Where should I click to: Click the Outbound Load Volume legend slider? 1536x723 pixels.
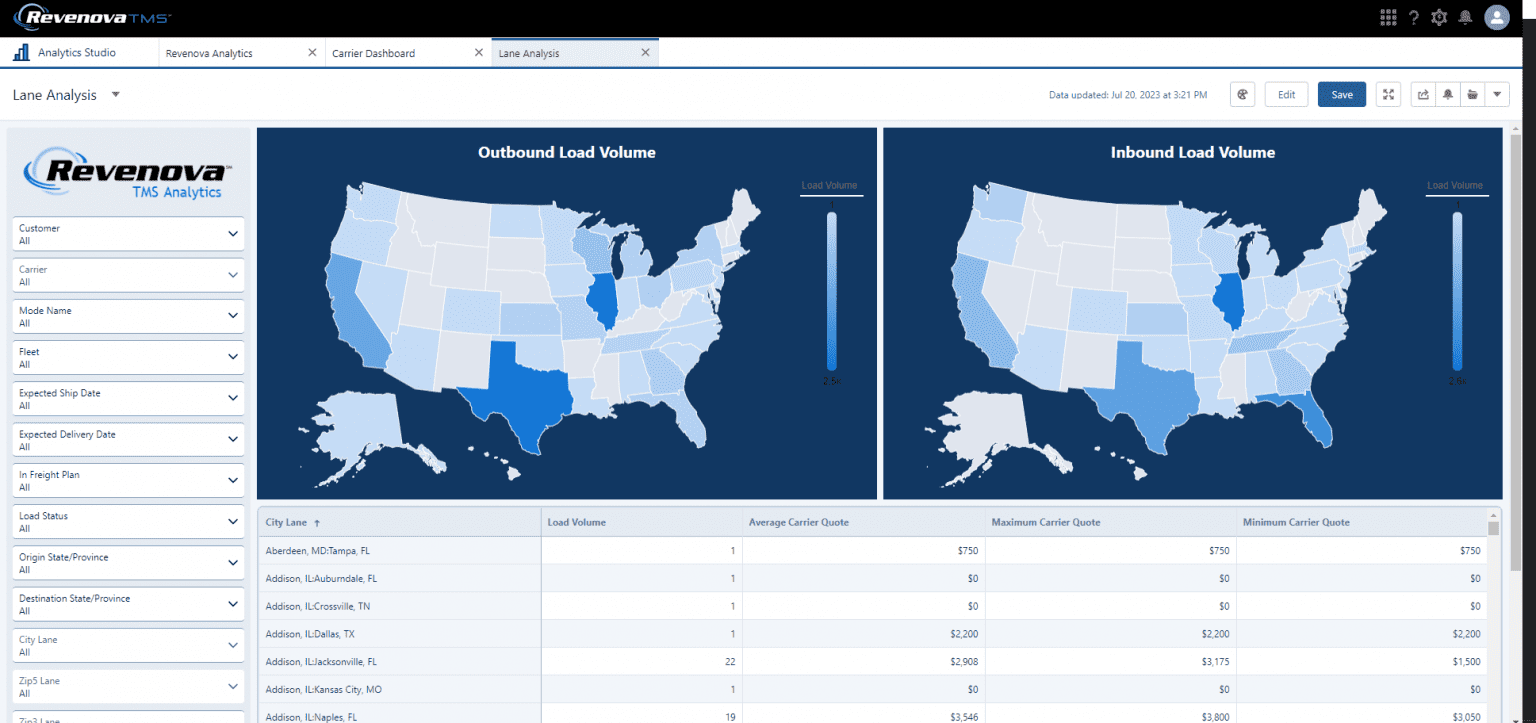tap(831, 290)
